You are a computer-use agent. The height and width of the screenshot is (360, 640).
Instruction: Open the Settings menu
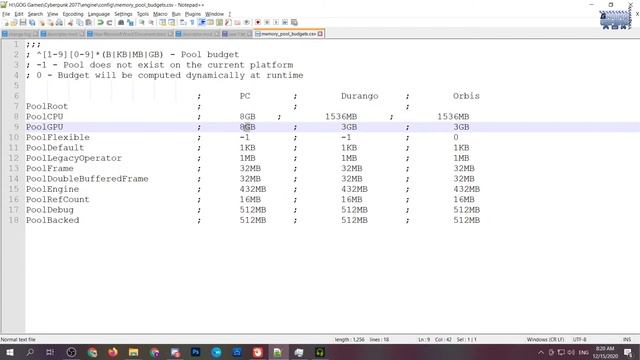coord(123,14)
